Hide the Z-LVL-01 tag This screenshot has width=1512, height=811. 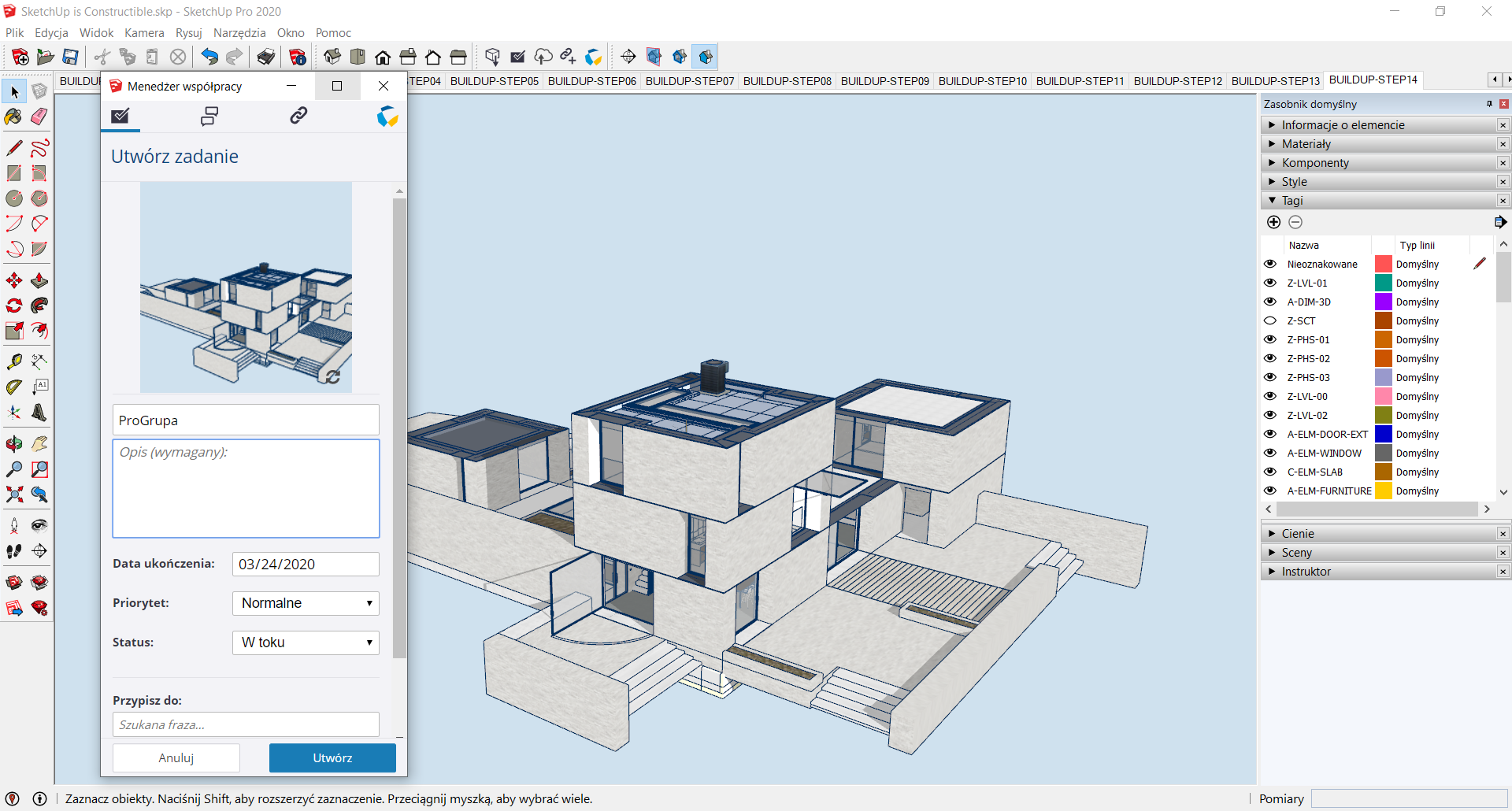(x=1269, y=283)
